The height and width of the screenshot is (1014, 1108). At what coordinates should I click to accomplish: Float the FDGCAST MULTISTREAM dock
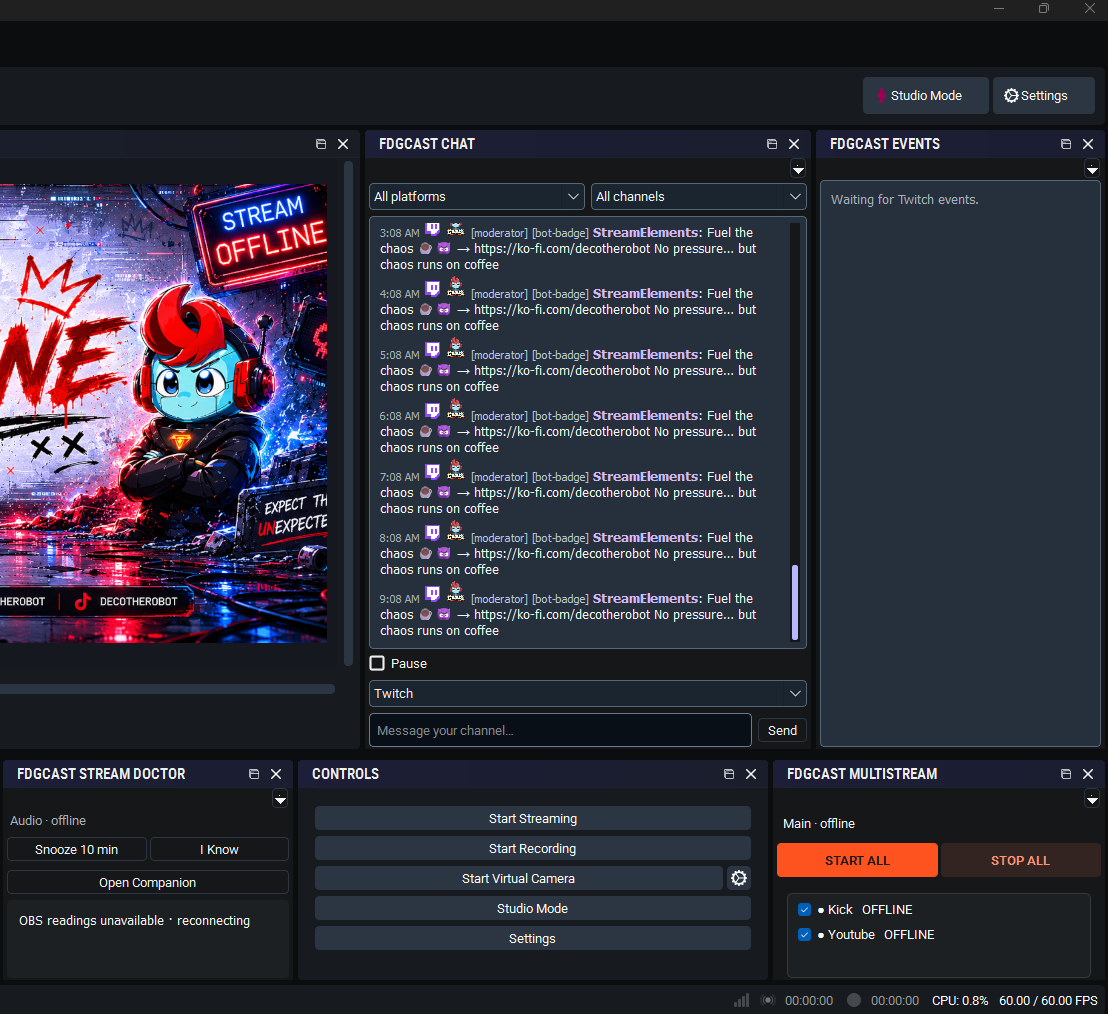click(x=1066, y=774)
